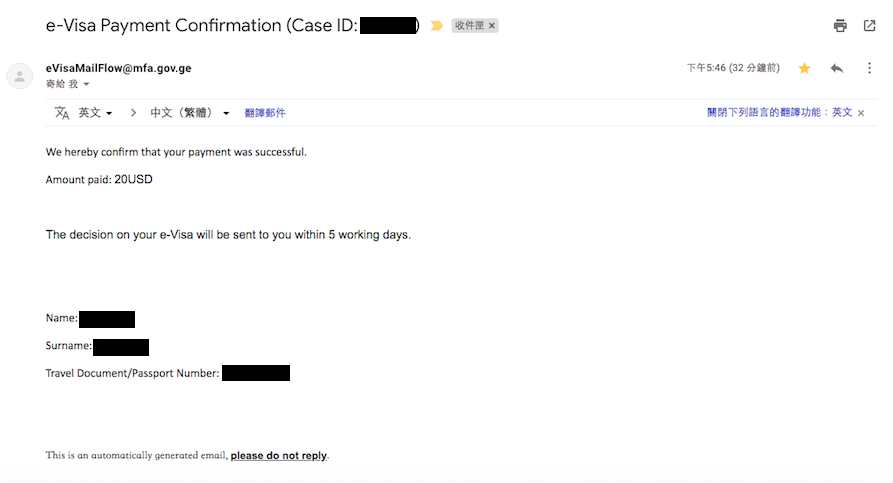
Task: Click the sender avatar icon
Action: 19,76
